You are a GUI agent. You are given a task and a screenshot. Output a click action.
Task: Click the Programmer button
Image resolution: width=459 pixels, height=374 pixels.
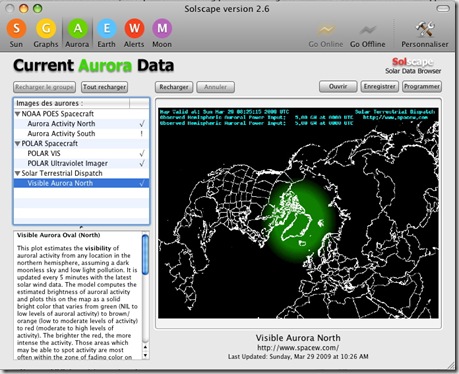tap(422, 87)
